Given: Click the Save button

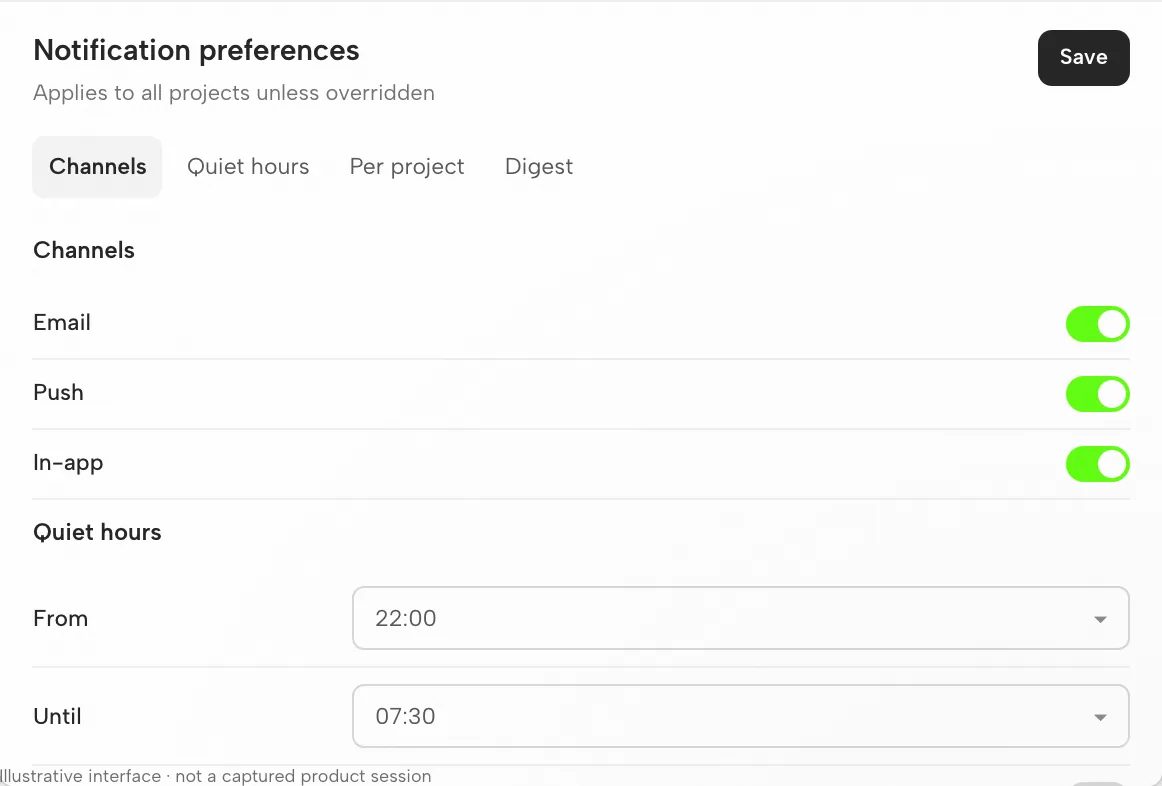Looking at the screenshot, I should point(1083,58).
